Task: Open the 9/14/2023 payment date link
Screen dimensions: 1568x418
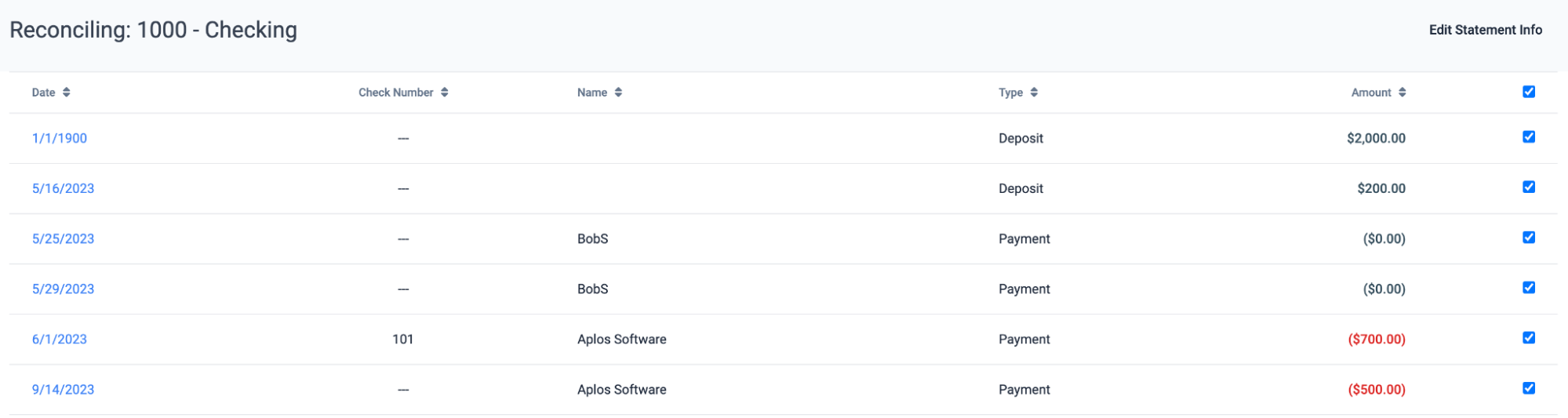Action: click(x=63, y=389)
